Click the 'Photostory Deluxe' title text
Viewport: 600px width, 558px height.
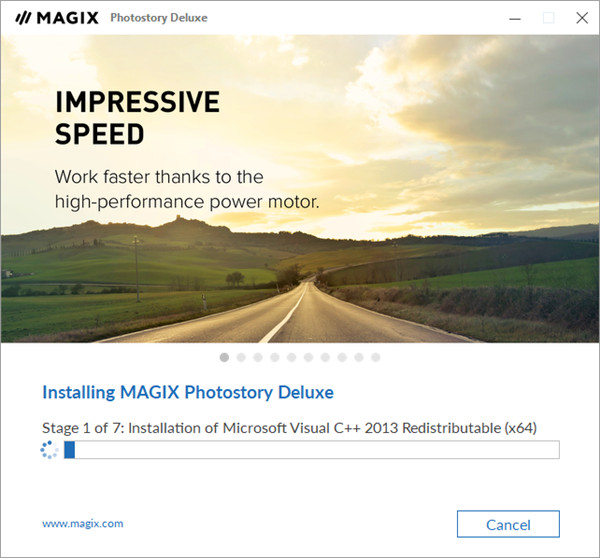[x=159, y=18]
